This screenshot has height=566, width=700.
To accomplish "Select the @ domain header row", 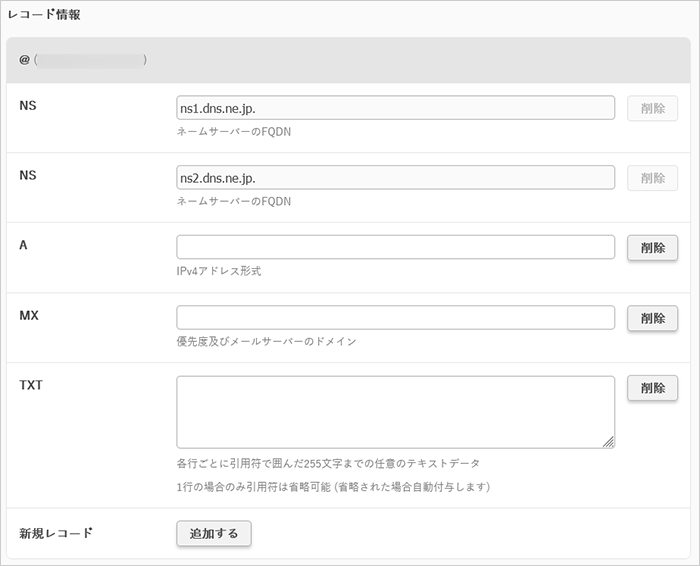I will point(349,60).
